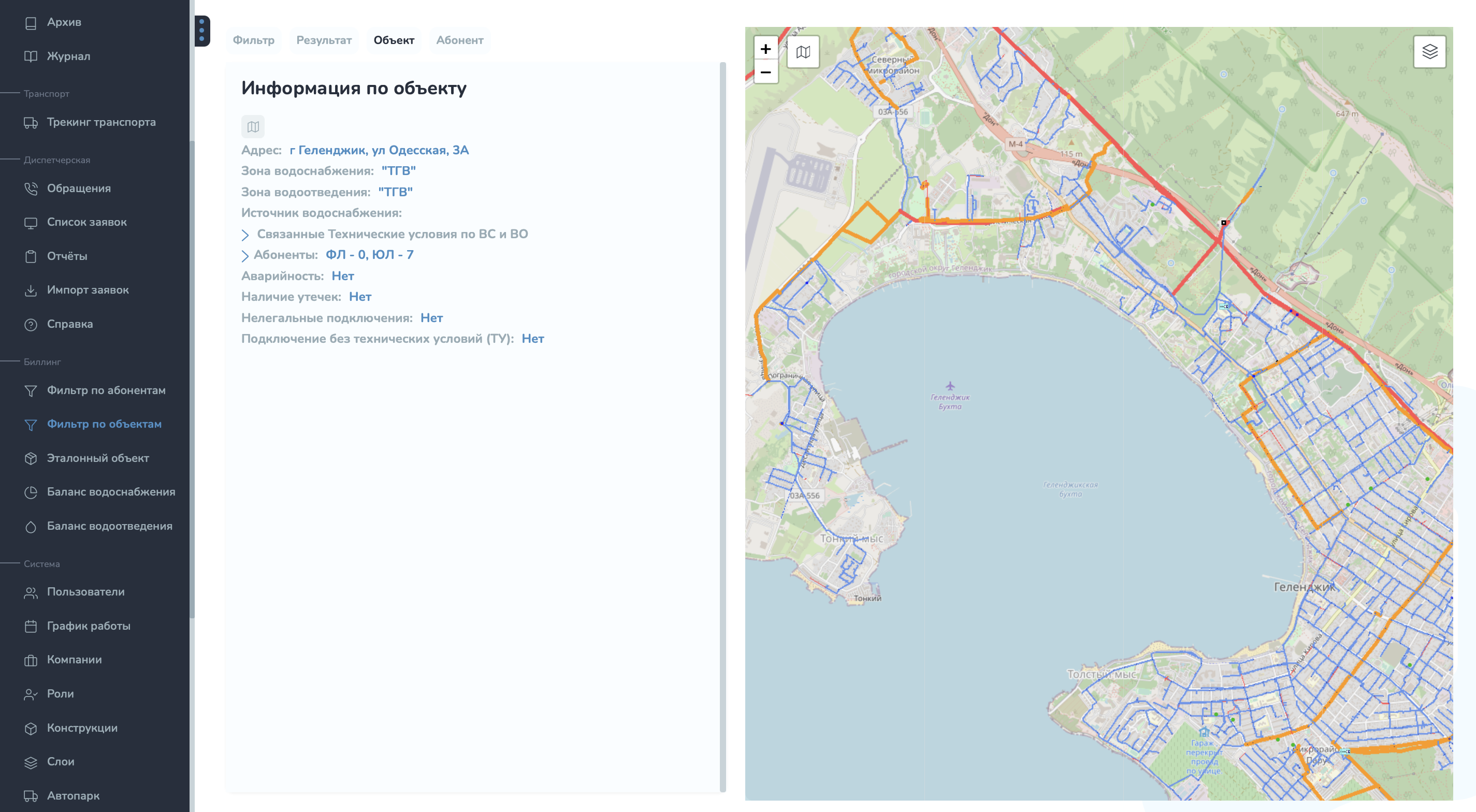Open Баланс водоснабжения section

[111, 491]
